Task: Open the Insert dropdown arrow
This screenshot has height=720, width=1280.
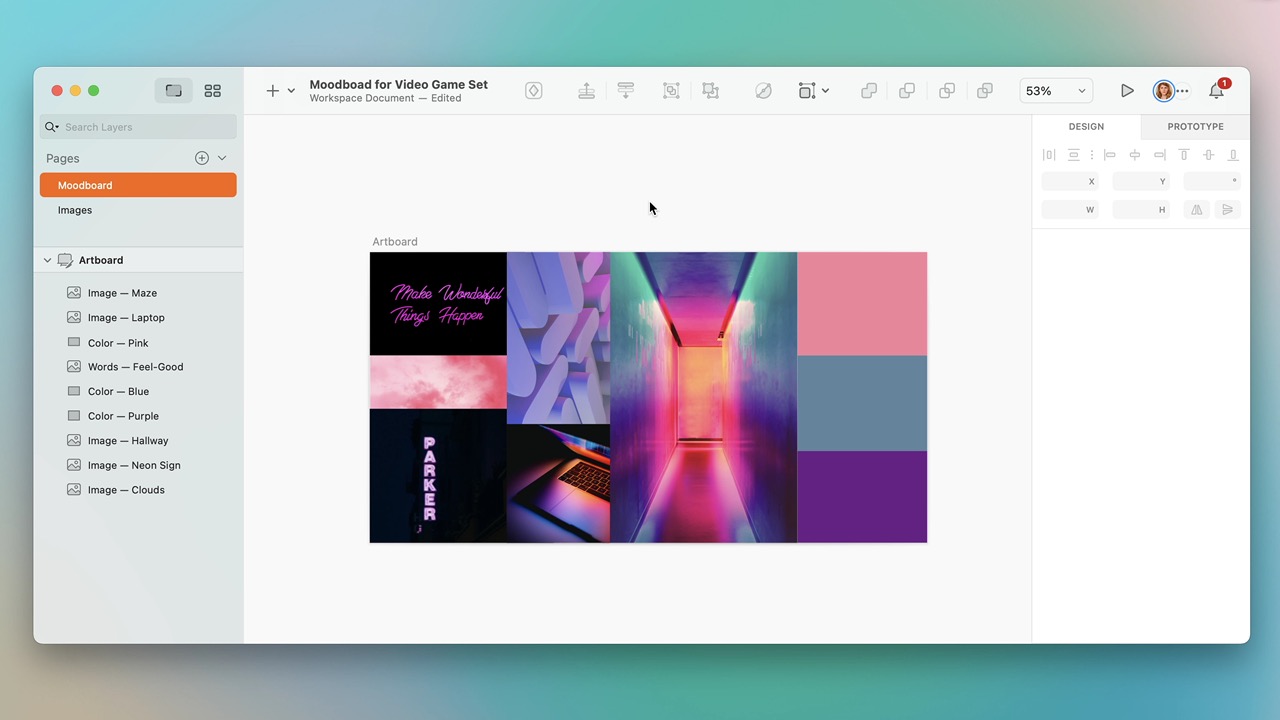Action: coord(291,91)
